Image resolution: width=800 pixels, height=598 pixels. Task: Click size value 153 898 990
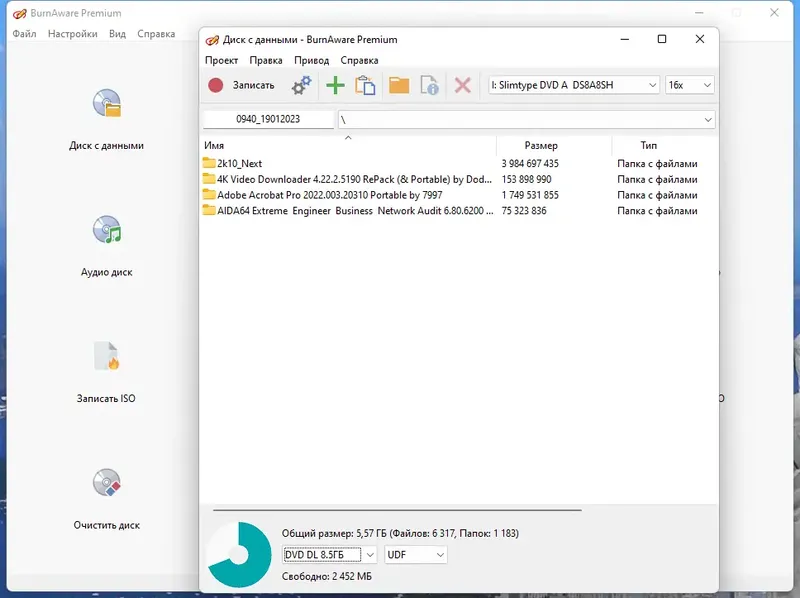[x=527, y=179]
